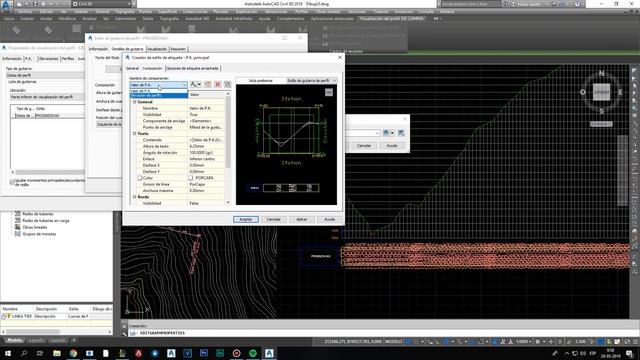Switch to the Composición tab
The width and height of the screenshot is (640, 360).
pos(152,69)
